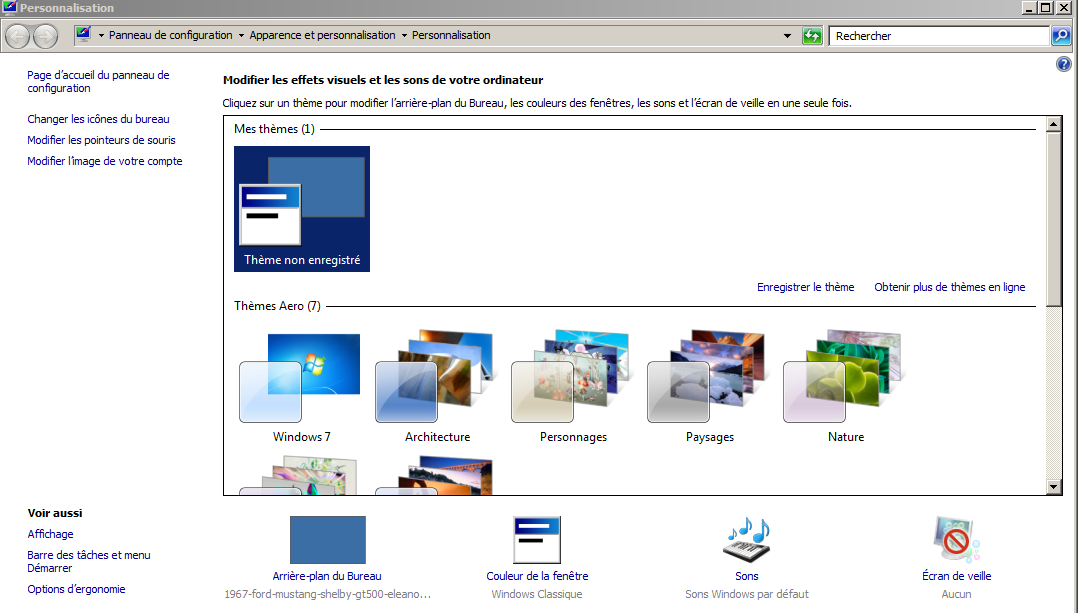Open the Affichage link
This screenshot has width=1078, height=613.
pos(50,534)
